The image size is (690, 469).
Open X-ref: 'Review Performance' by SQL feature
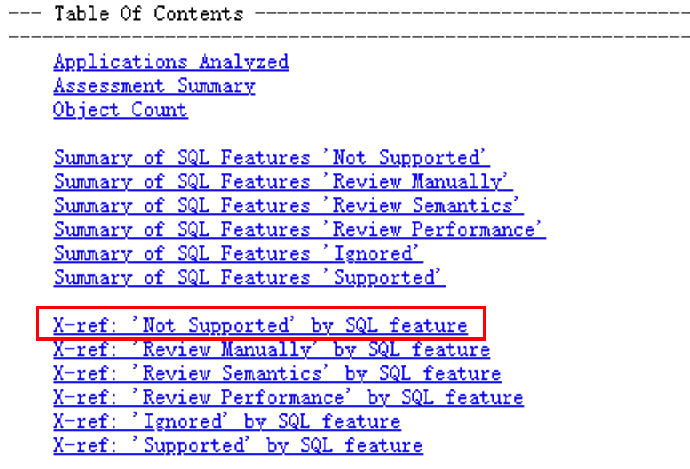tap(288, 398)
